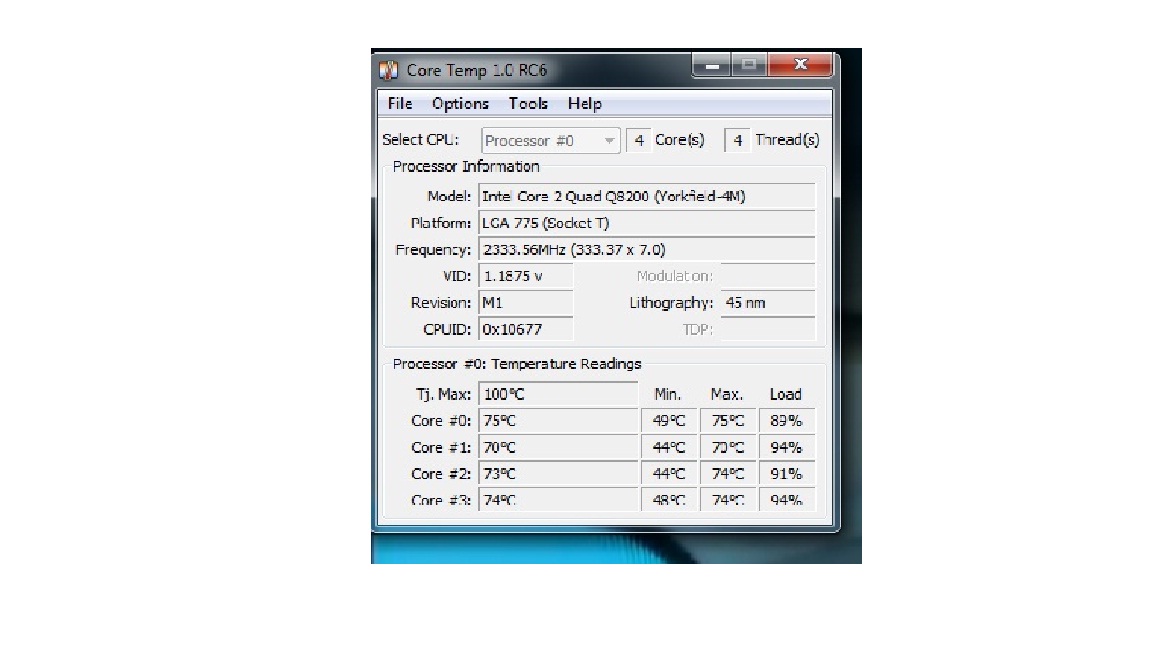The image size is (1152, 648).
Task: Click Core #0 maximum temperature 75°C
Action: [727, 421]
